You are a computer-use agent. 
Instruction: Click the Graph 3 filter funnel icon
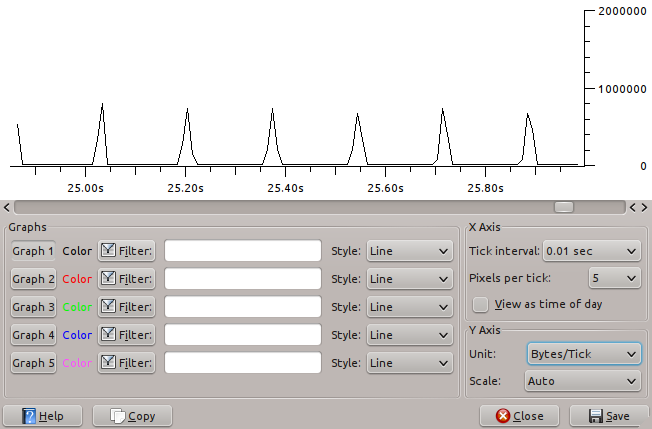click(108, 306)
